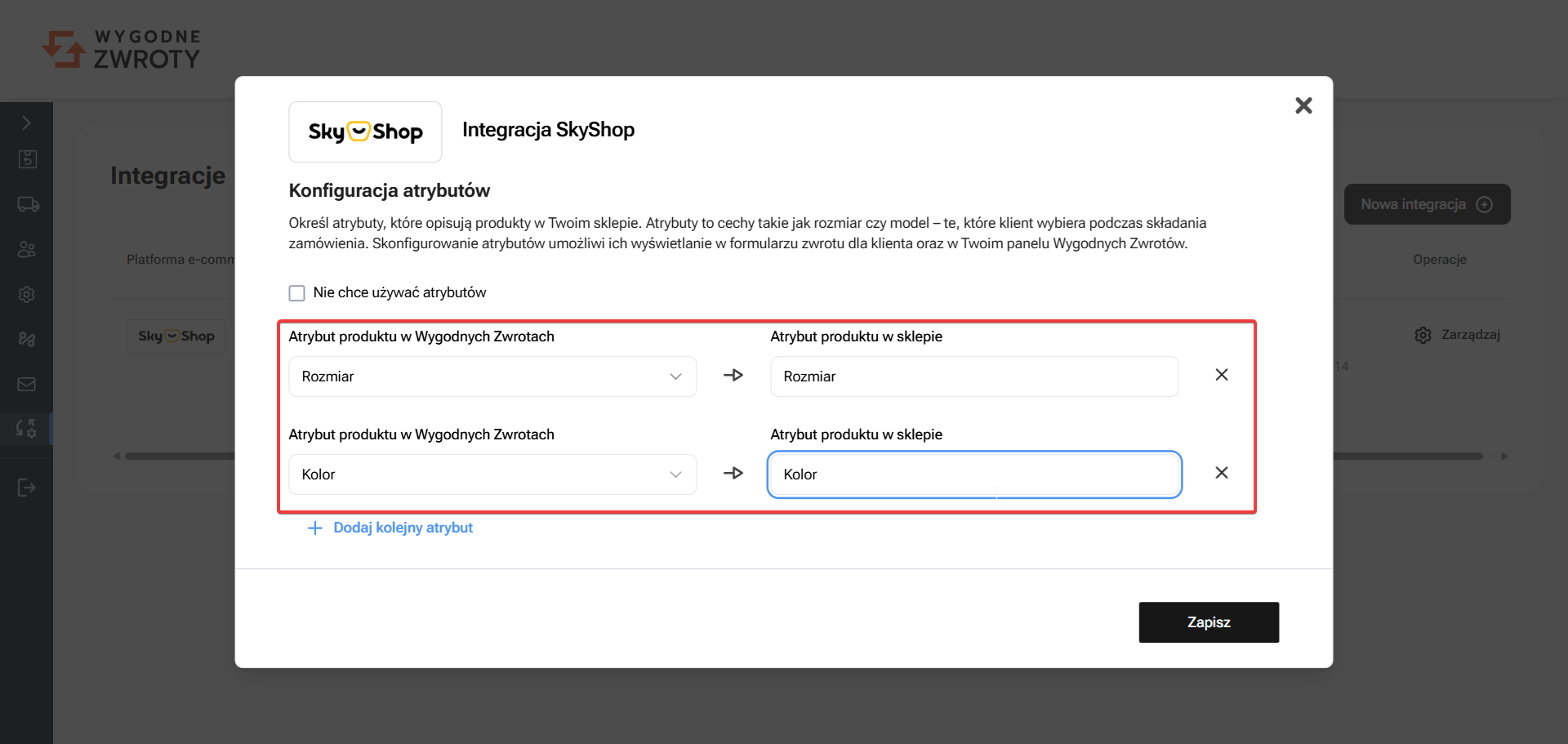This screenshot has width=1568, height=744.
Task: Click the logout icon in the sidebar
Action: click(x=27, y=488)
